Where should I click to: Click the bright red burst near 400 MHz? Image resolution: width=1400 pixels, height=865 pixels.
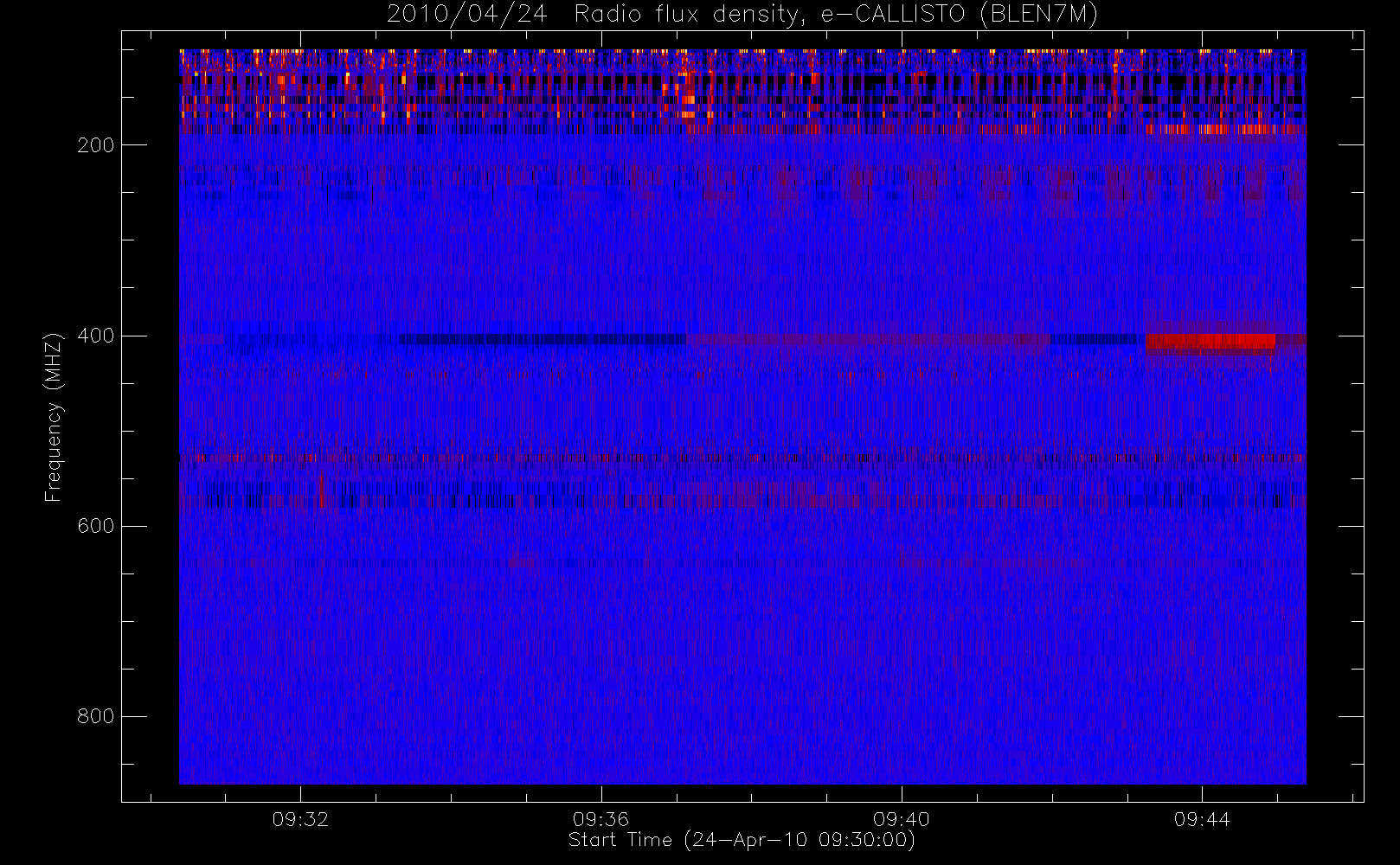click(1210, 342)
